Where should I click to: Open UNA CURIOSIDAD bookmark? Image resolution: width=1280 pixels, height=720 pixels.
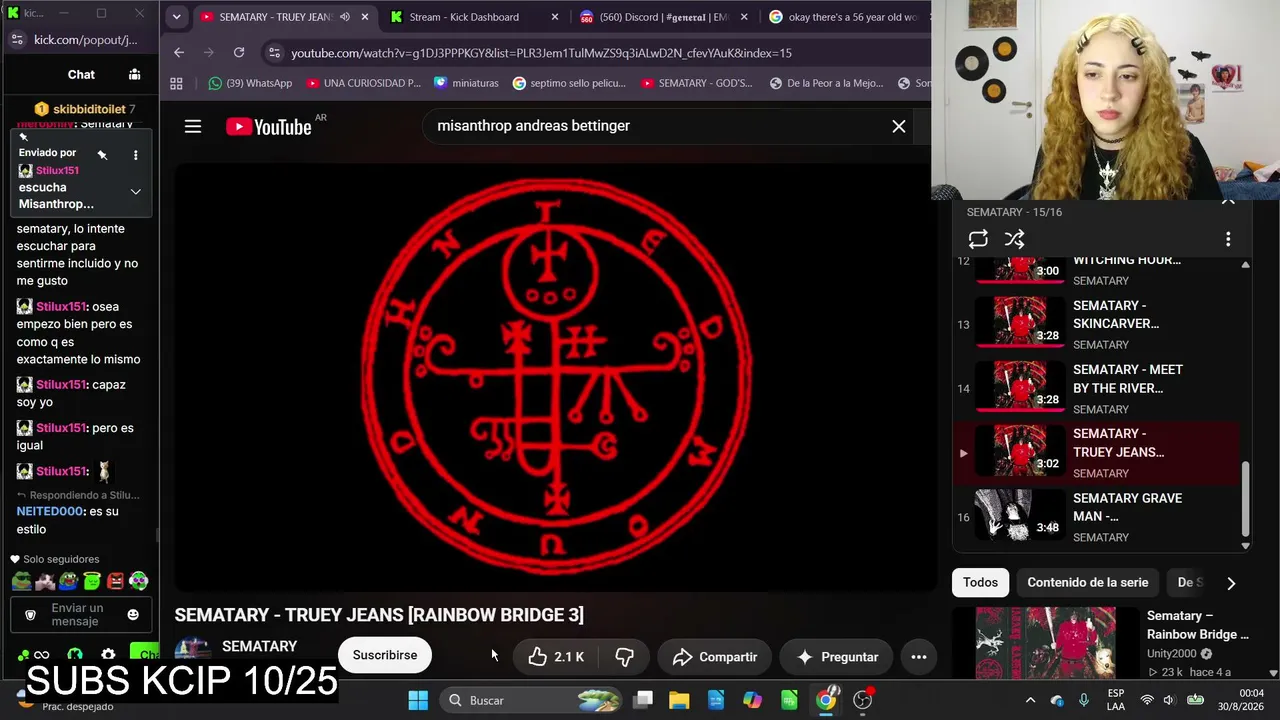pyautogui.click(x=364, y=83)
